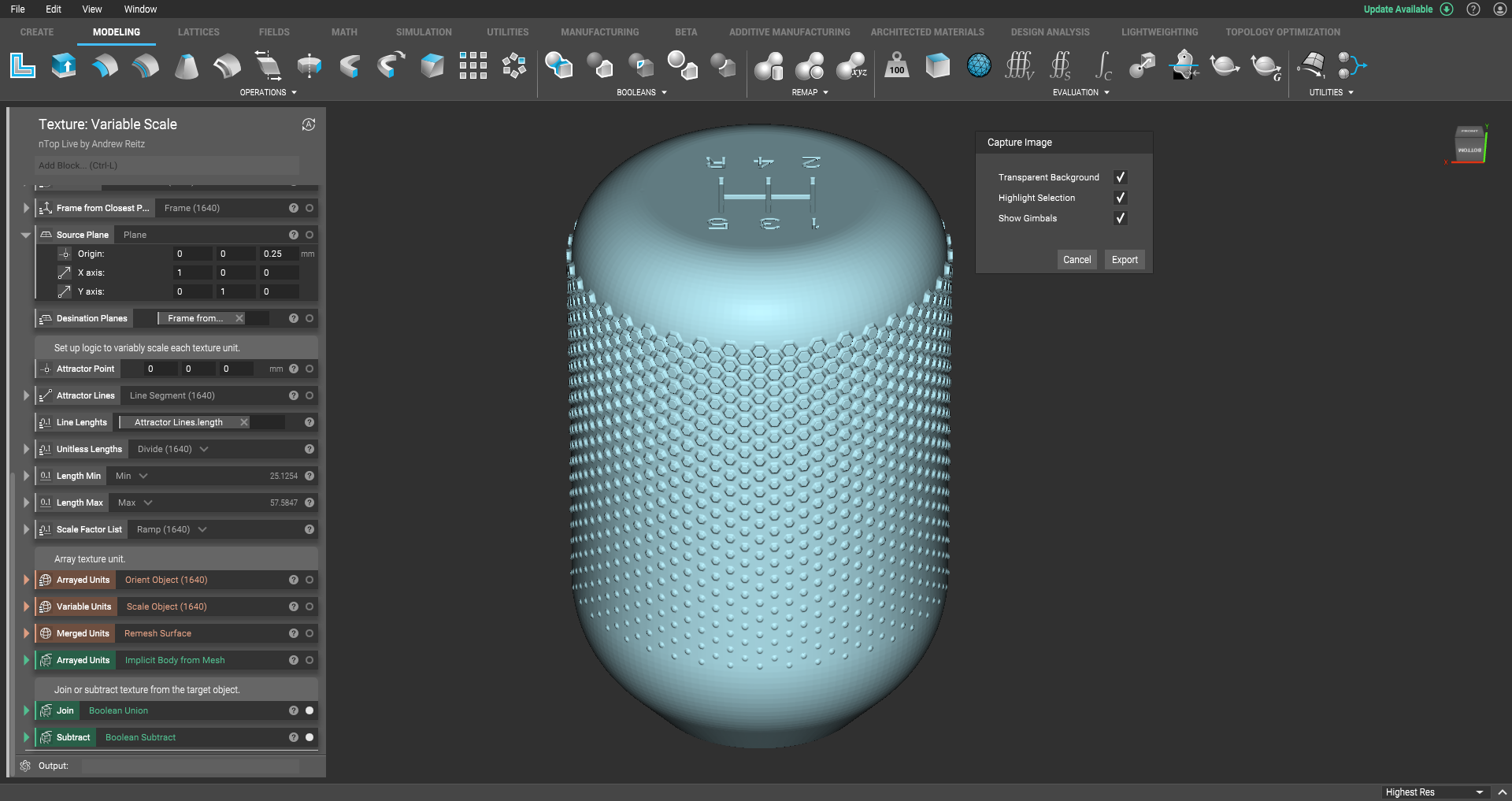Click the volume integral icon
Screen dimensions: 1512x801
point(1020,65)
